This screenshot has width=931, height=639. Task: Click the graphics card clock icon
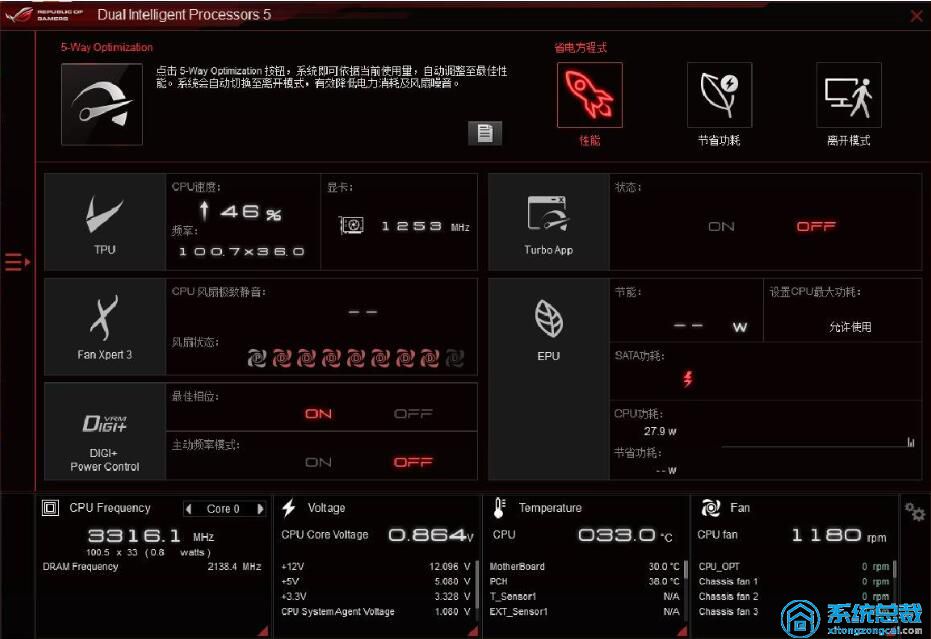[x=352, y=225]
